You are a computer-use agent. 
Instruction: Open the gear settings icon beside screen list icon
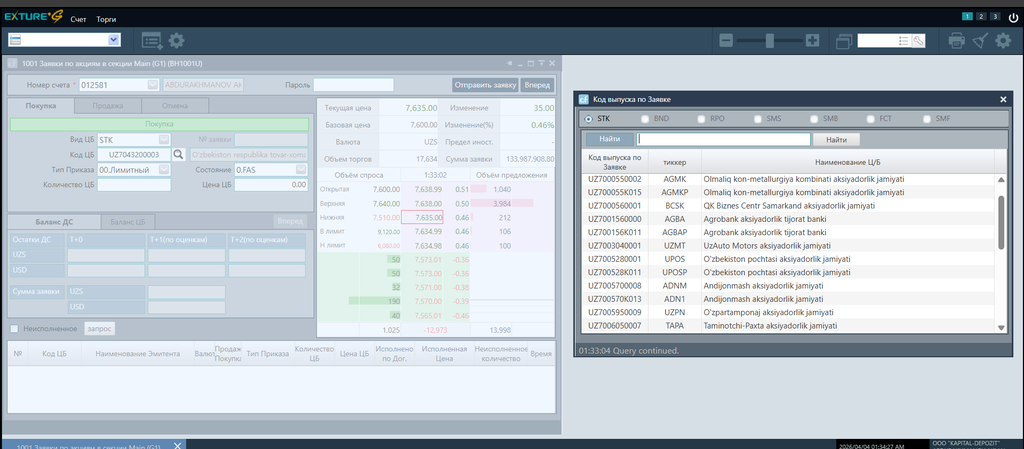(176, 41)
